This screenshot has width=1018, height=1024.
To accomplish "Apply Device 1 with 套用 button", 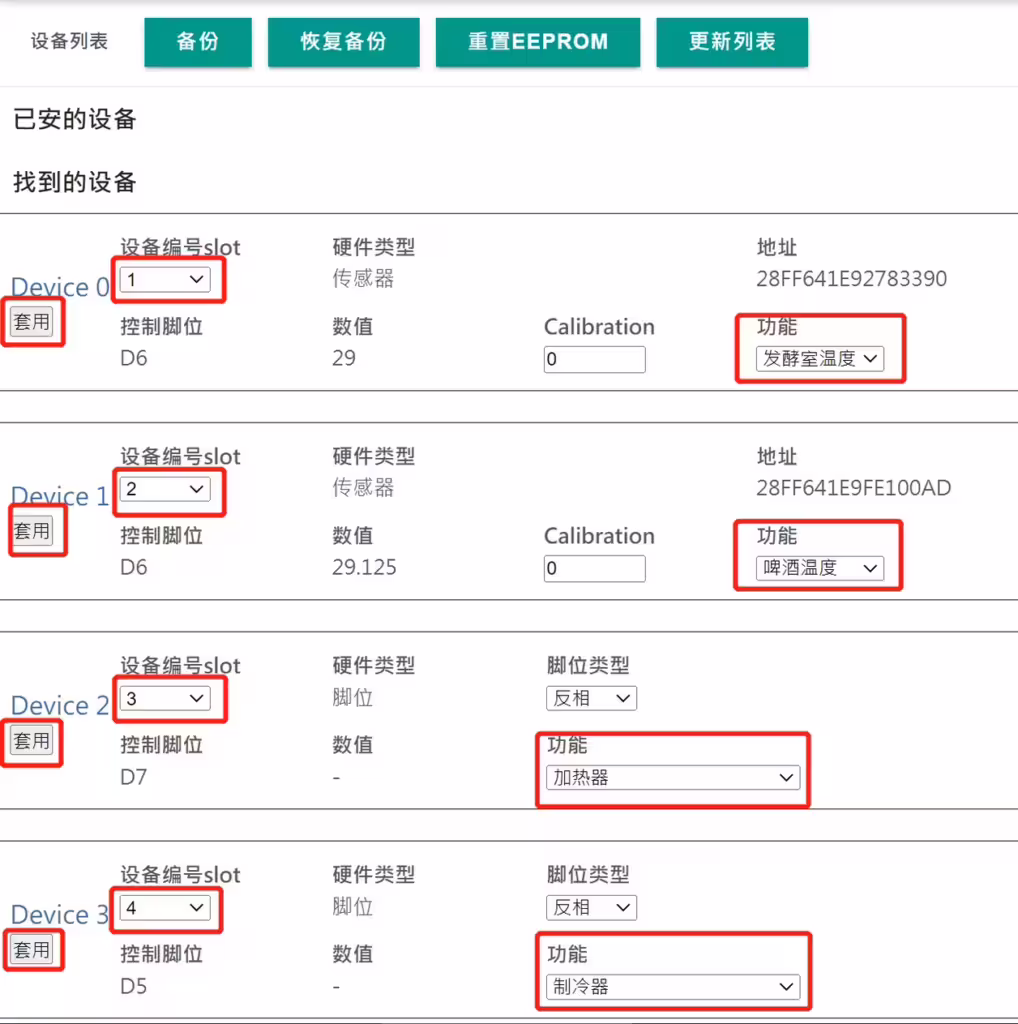I will coord(32,531).
